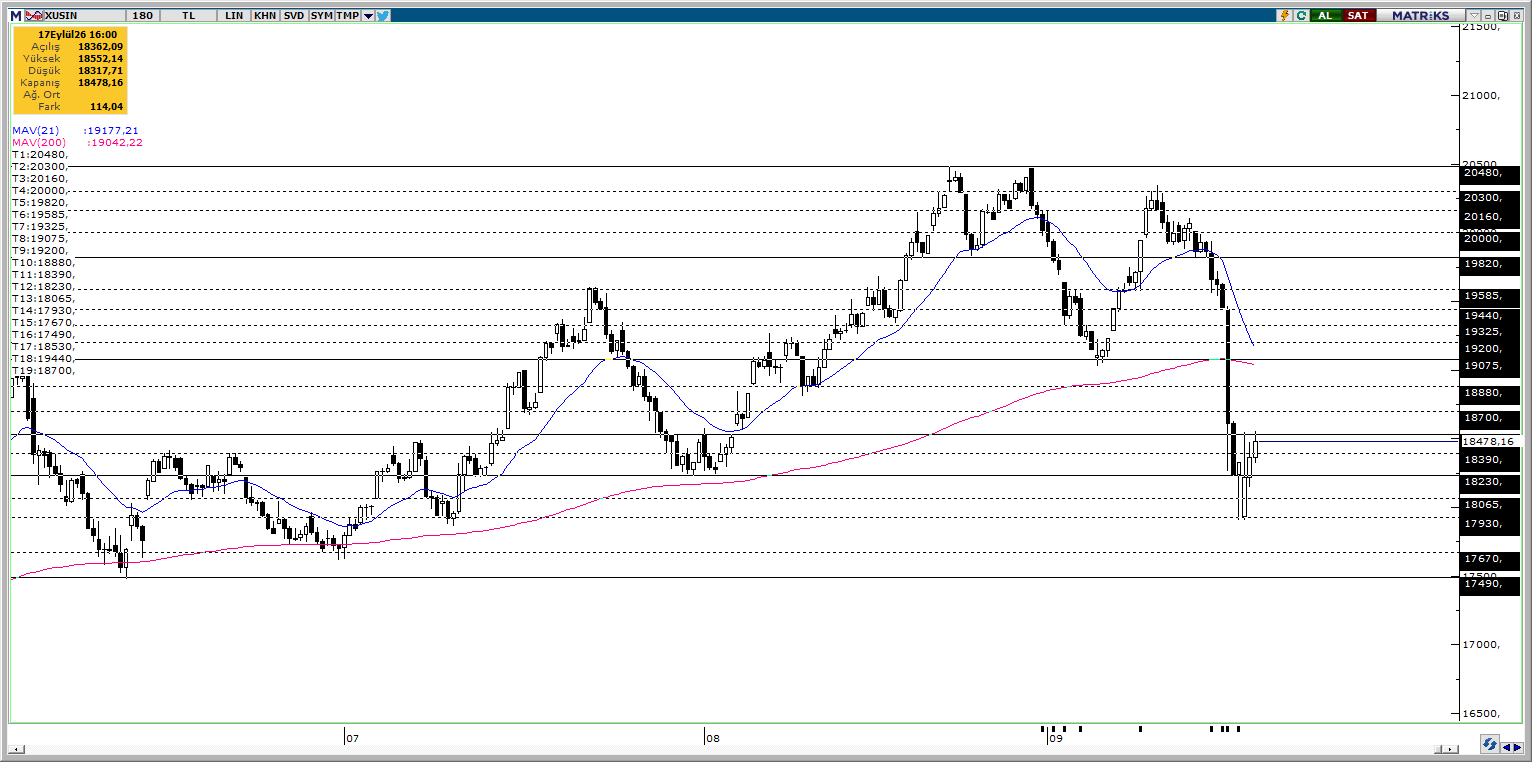Select the SYM toolbar item
This screenshot has height=762, width=1532.
click(x=321, y=16)
